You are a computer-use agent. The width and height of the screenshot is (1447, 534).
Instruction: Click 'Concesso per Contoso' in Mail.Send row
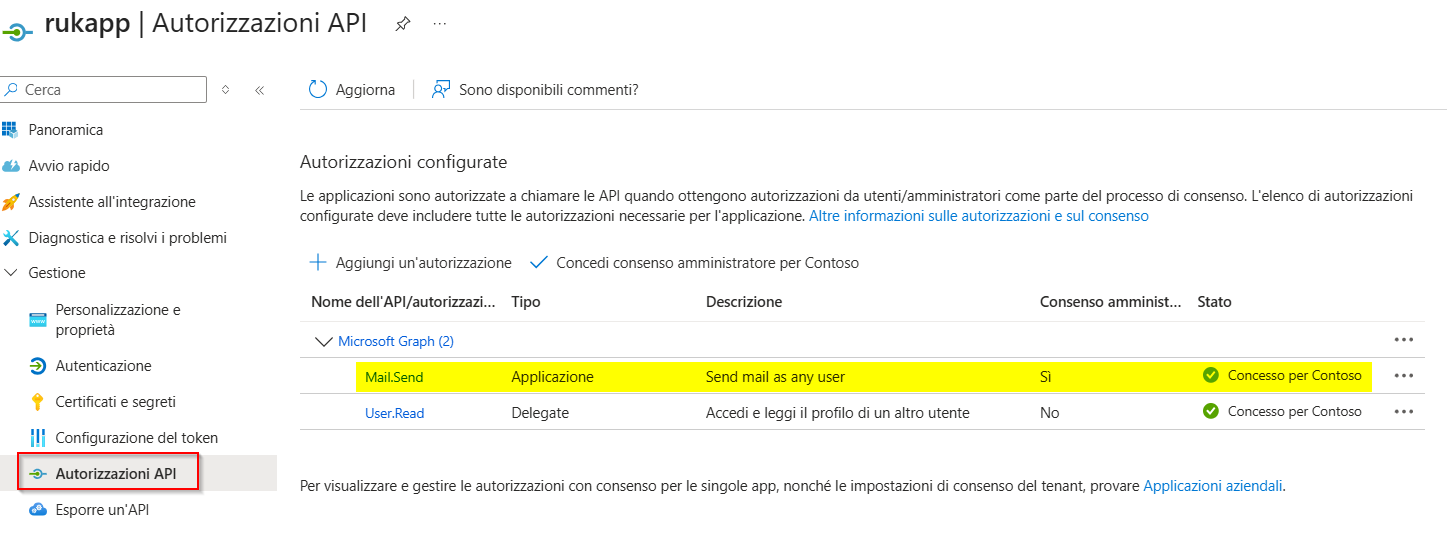click(x=1295, y=376)
